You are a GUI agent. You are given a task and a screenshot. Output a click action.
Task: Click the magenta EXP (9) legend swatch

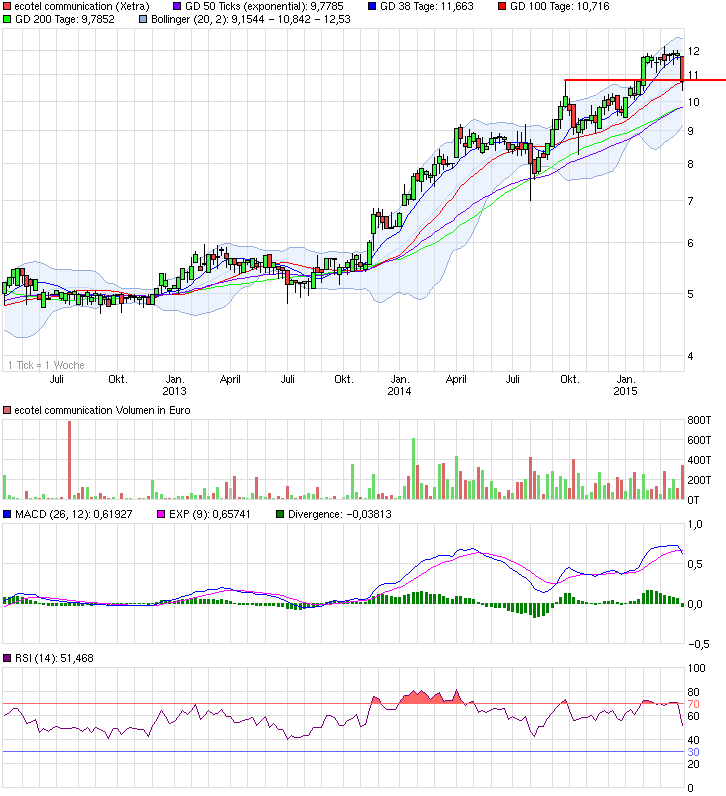[x=161, y=514]
